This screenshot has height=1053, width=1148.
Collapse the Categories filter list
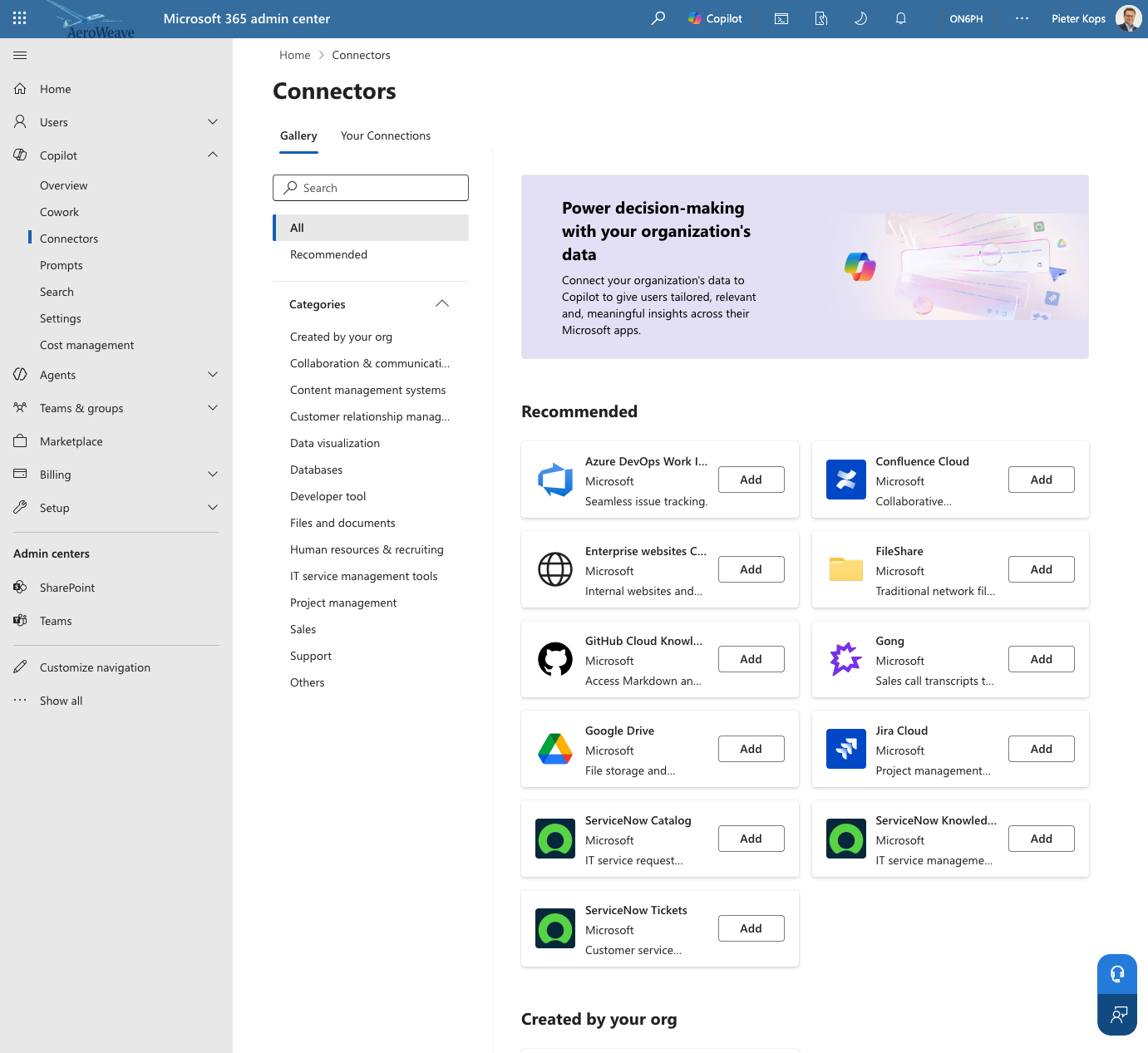click(x=442, y=304)
